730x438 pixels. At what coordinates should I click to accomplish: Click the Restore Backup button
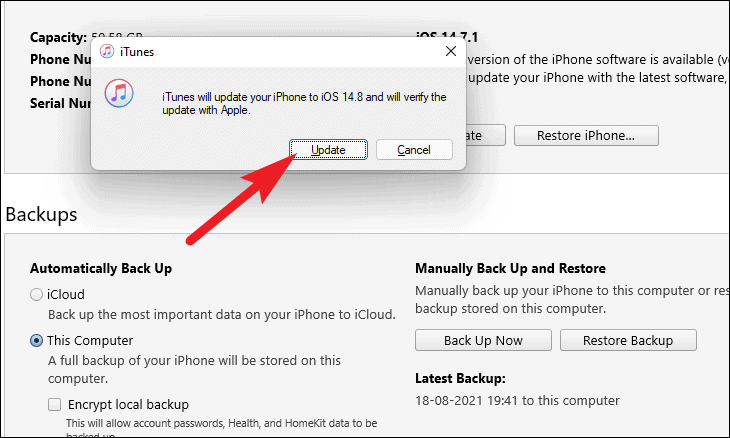tap(628, 340)
